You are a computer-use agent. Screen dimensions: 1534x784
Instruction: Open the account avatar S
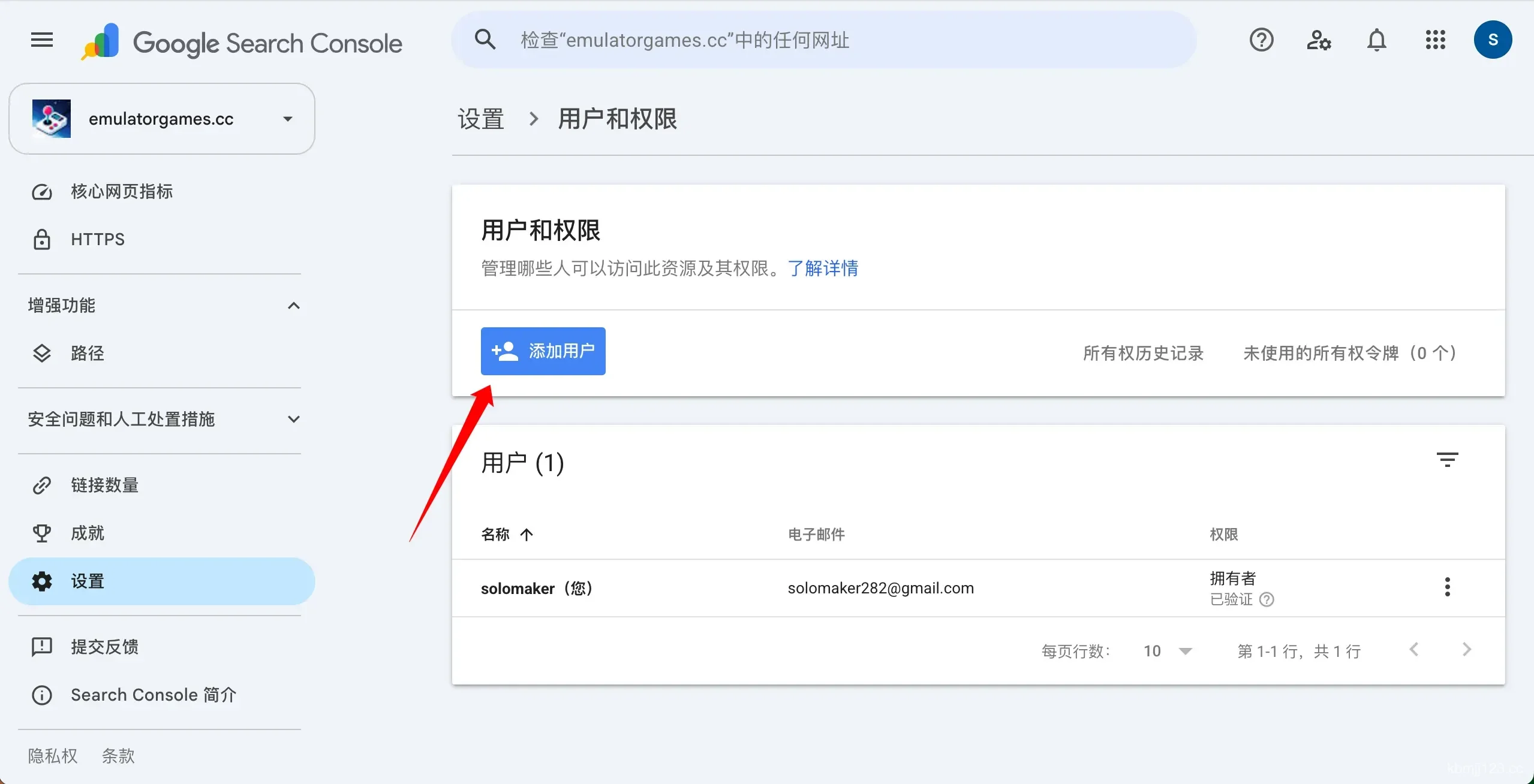pyautogui.click(x=1493, y=40)
